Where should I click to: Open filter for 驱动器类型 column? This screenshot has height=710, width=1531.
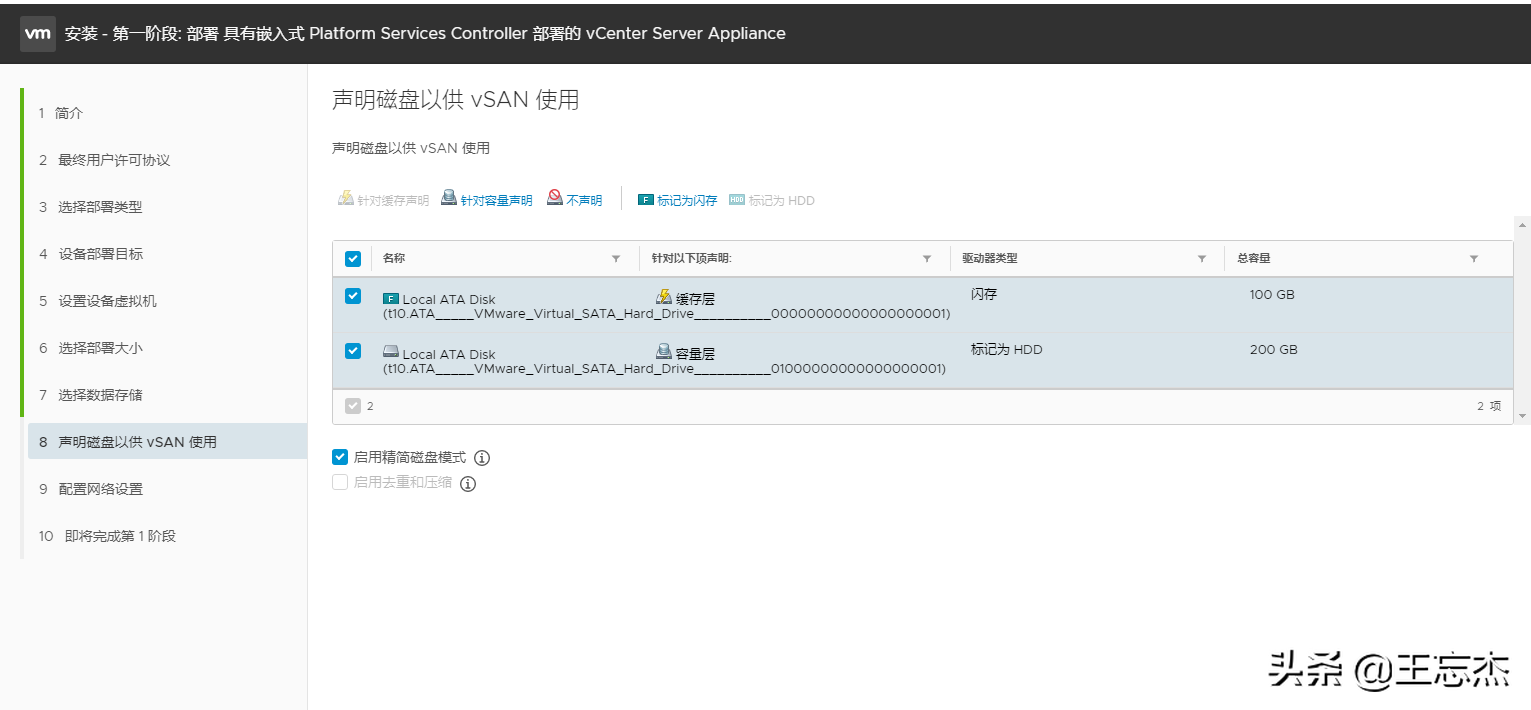(x=1202, y=259)
